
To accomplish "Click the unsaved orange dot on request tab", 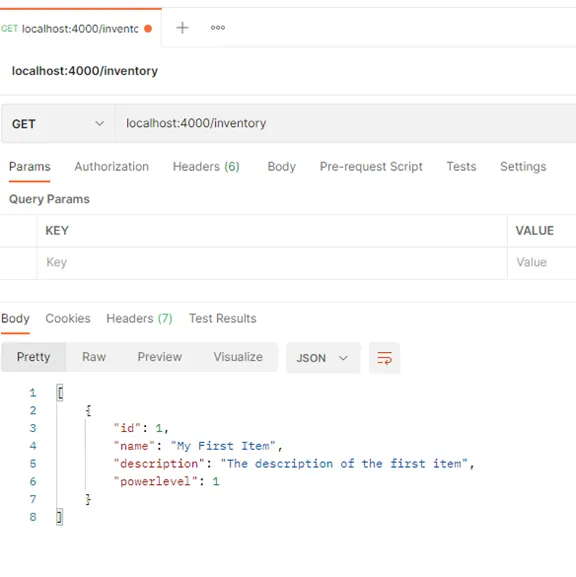I will 148,29.
